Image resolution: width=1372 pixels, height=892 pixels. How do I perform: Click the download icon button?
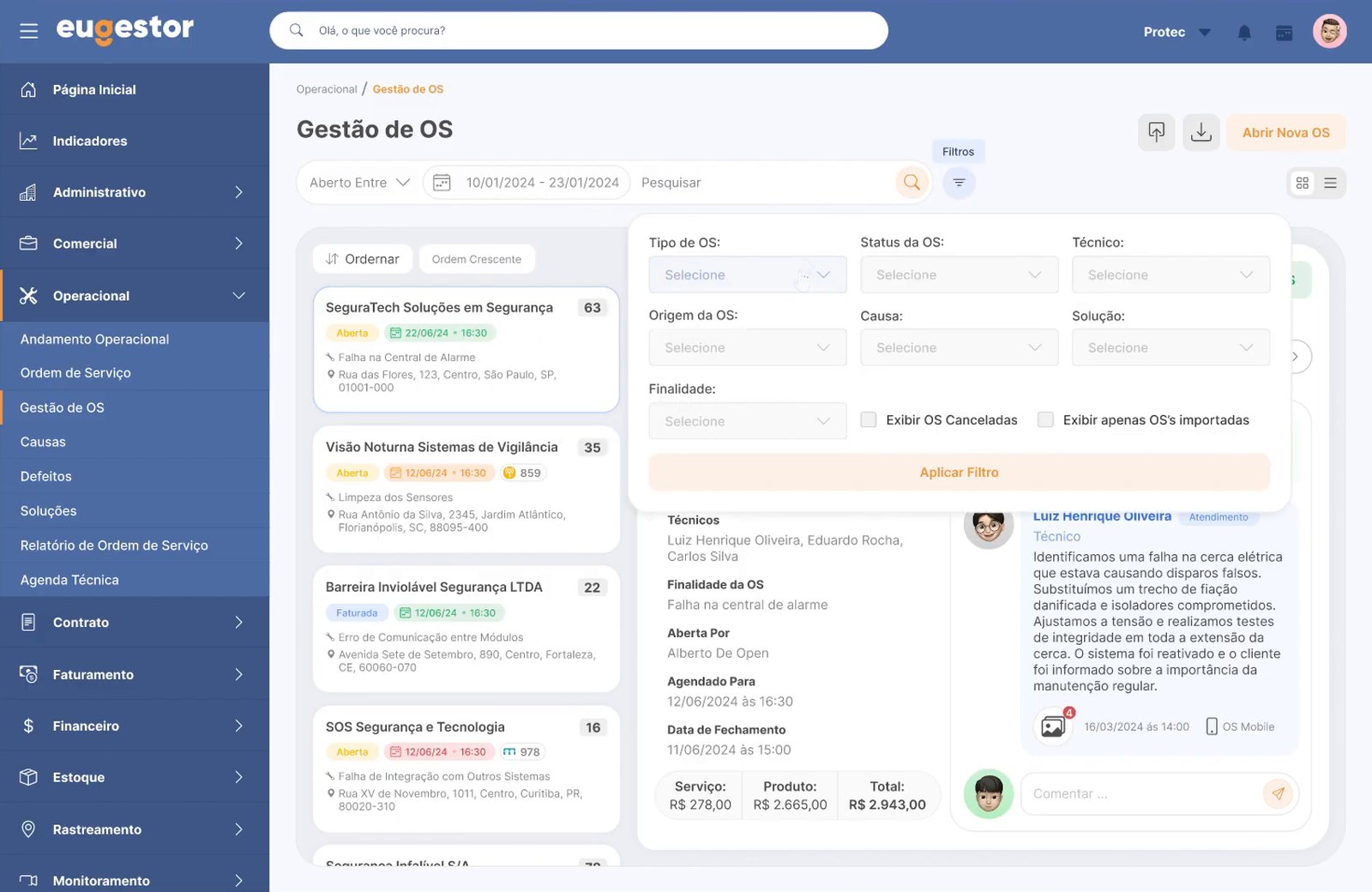pos(1201,132)
